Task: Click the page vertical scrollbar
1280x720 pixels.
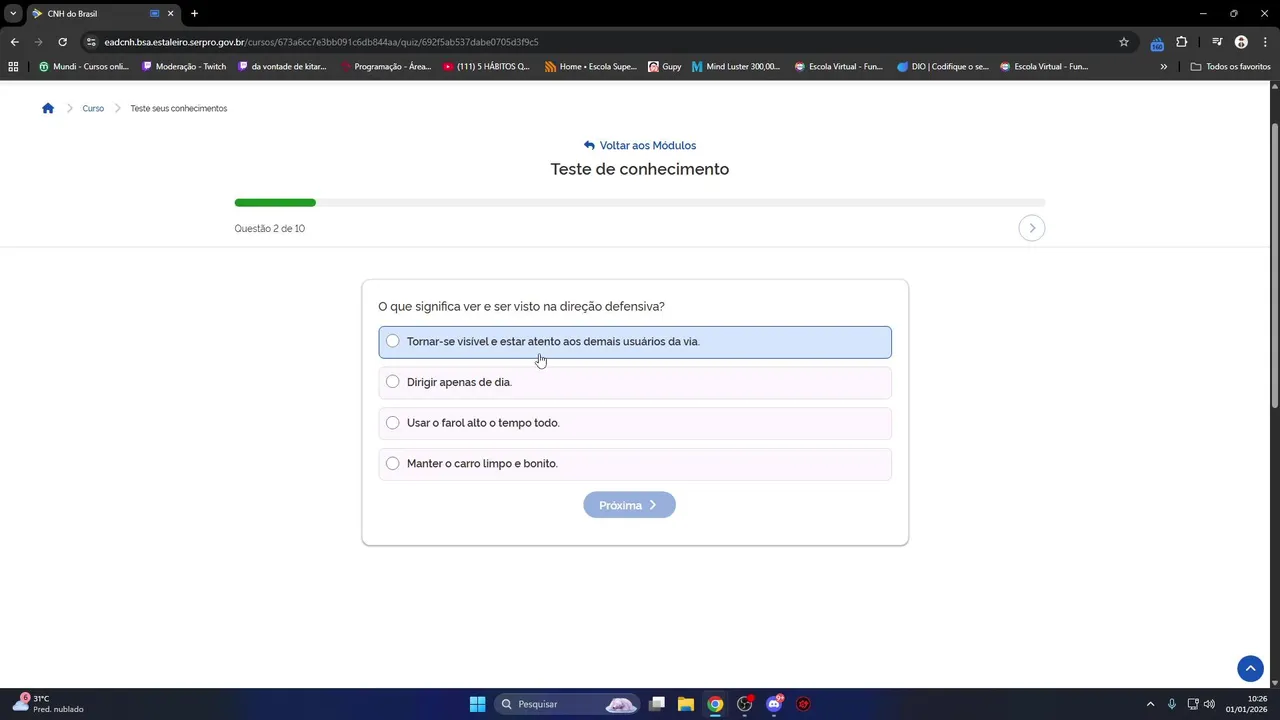Action: (1274, 265)
